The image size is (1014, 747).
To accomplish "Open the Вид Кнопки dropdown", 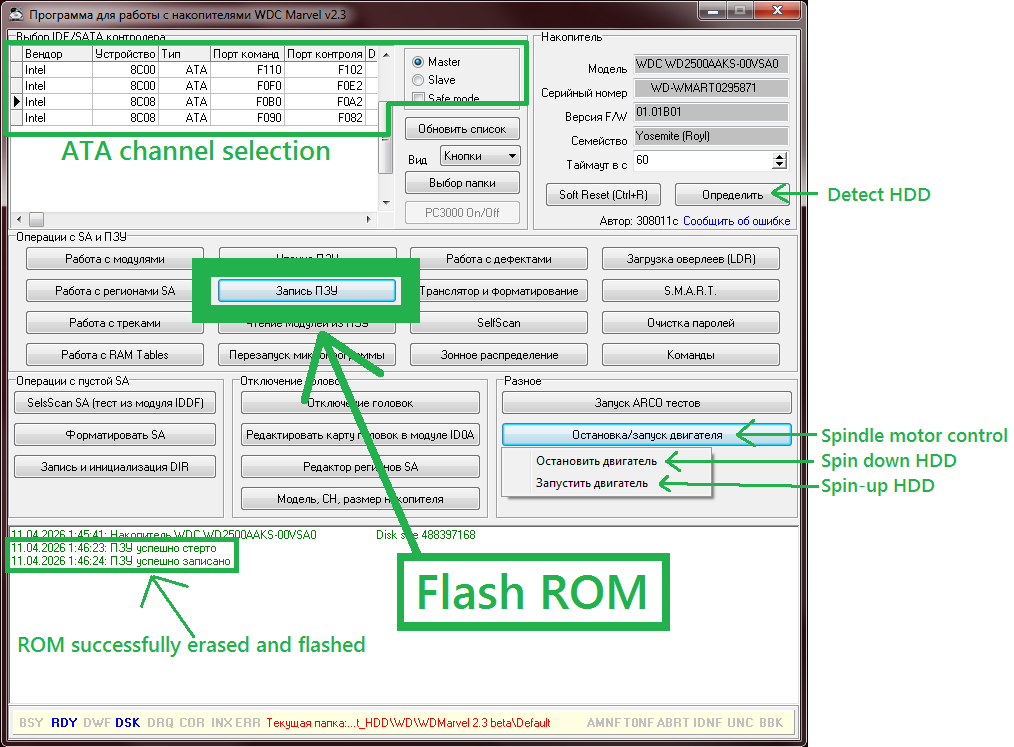I will [x=480, y=156].
